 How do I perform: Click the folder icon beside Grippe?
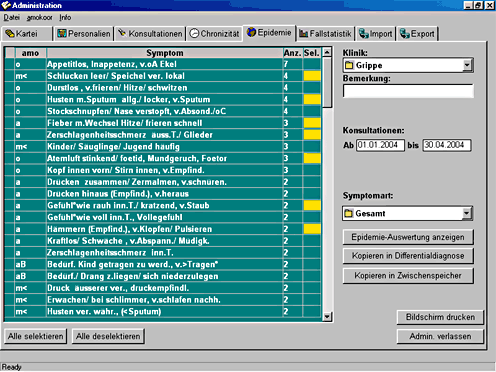pos(349,65)
